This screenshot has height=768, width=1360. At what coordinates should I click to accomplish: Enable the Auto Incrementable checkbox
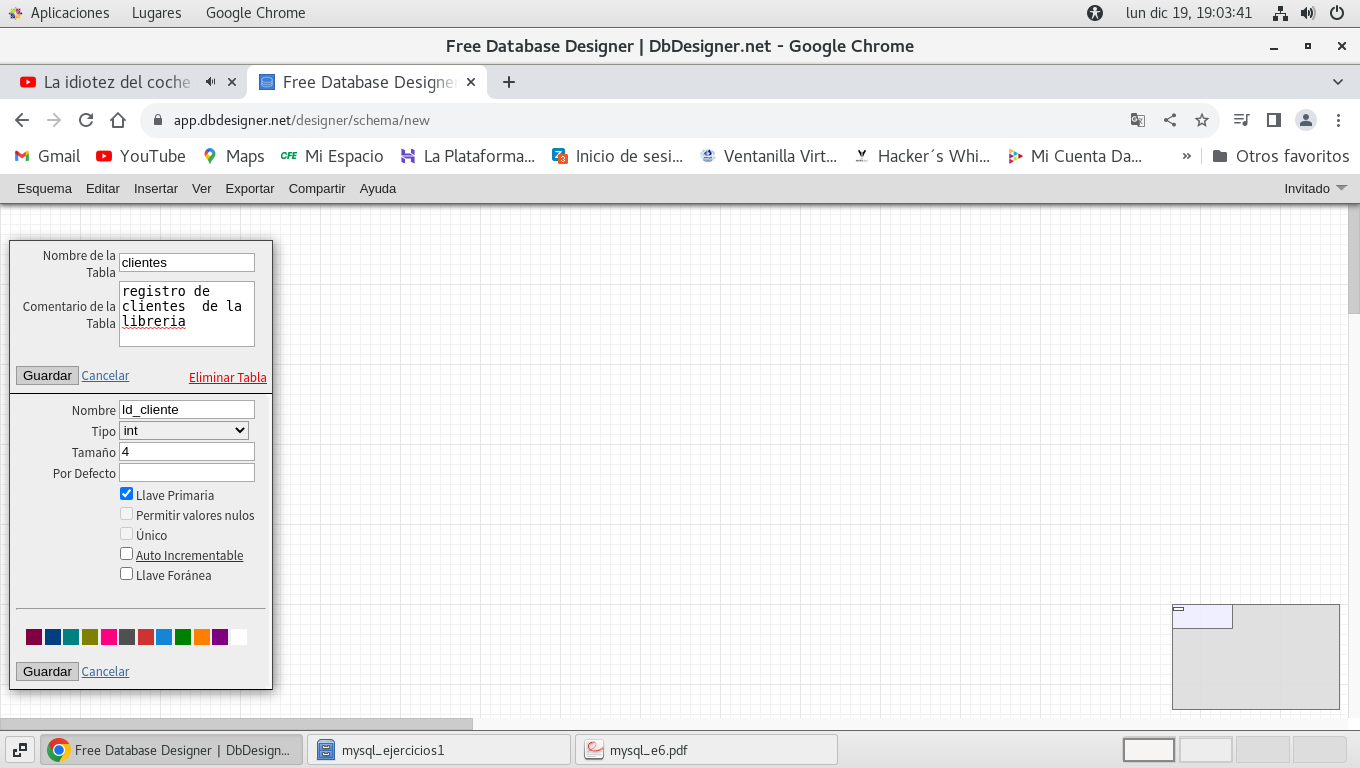[x=127, y=554]
